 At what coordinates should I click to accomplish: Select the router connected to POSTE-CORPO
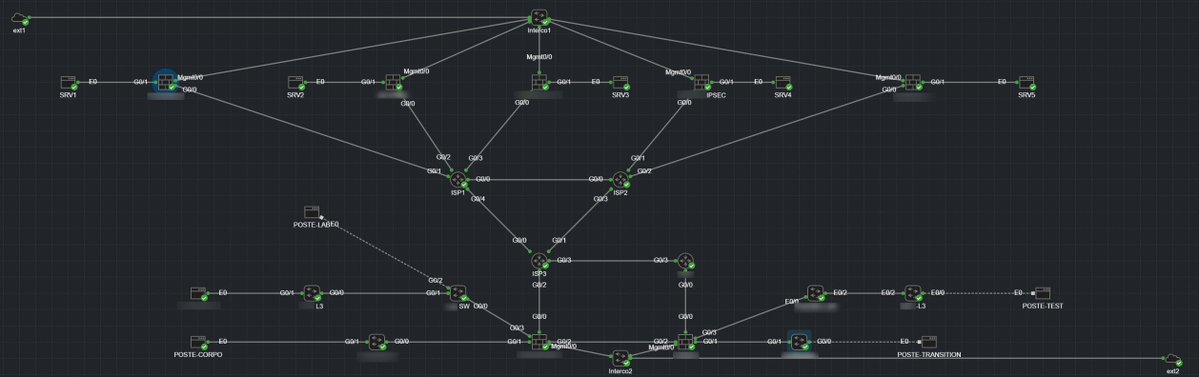(x=377, y=342)
